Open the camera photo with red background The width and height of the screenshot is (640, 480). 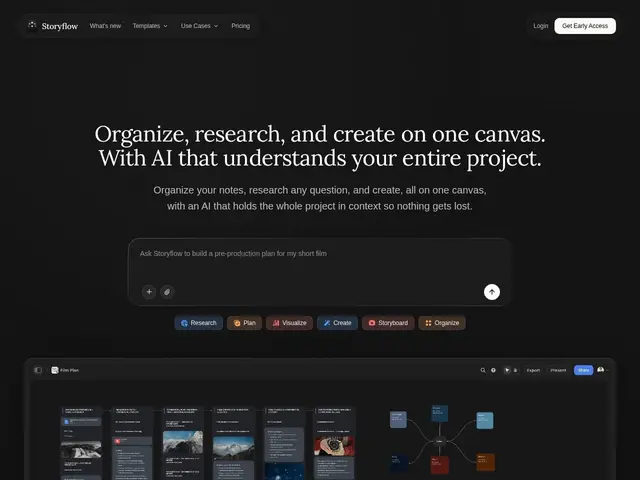pyautogui.click(x=334, y=446)
